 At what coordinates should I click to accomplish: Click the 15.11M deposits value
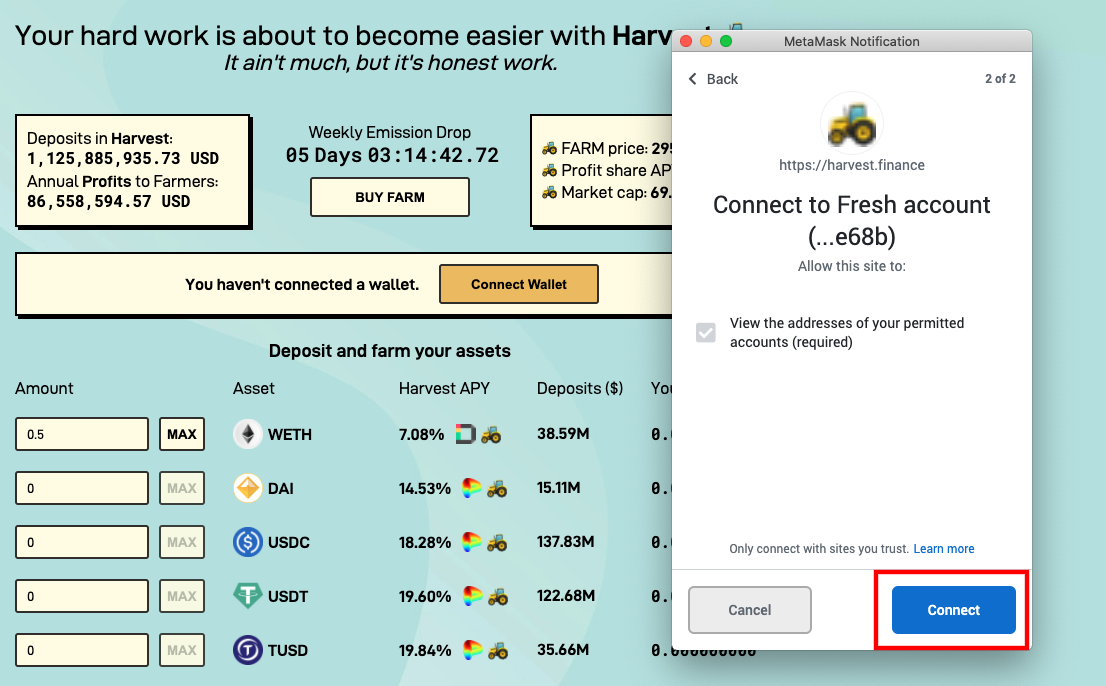(559, 487)
